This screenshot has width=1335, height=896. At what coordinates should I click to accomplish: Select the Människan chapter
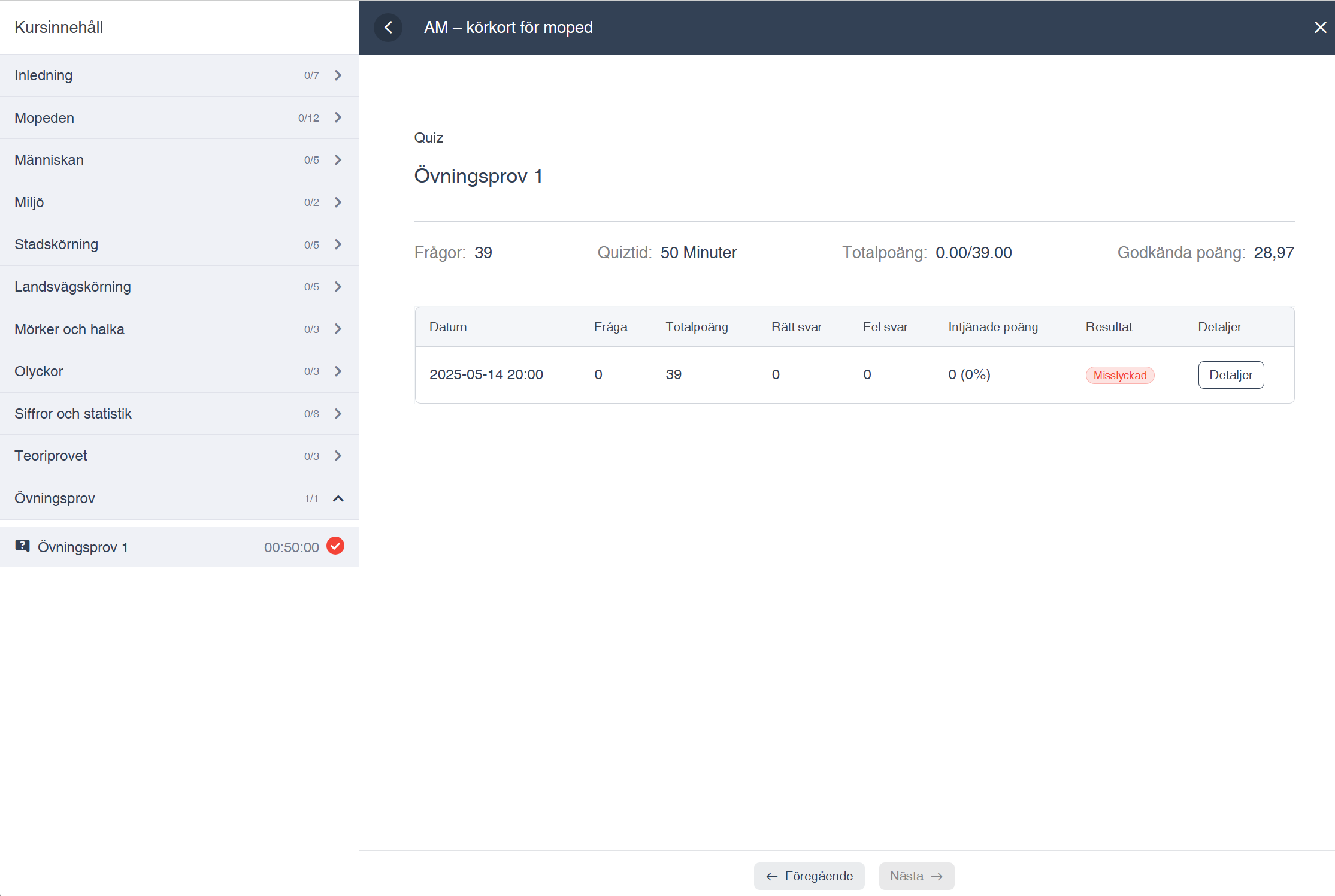tap(179, 160)
